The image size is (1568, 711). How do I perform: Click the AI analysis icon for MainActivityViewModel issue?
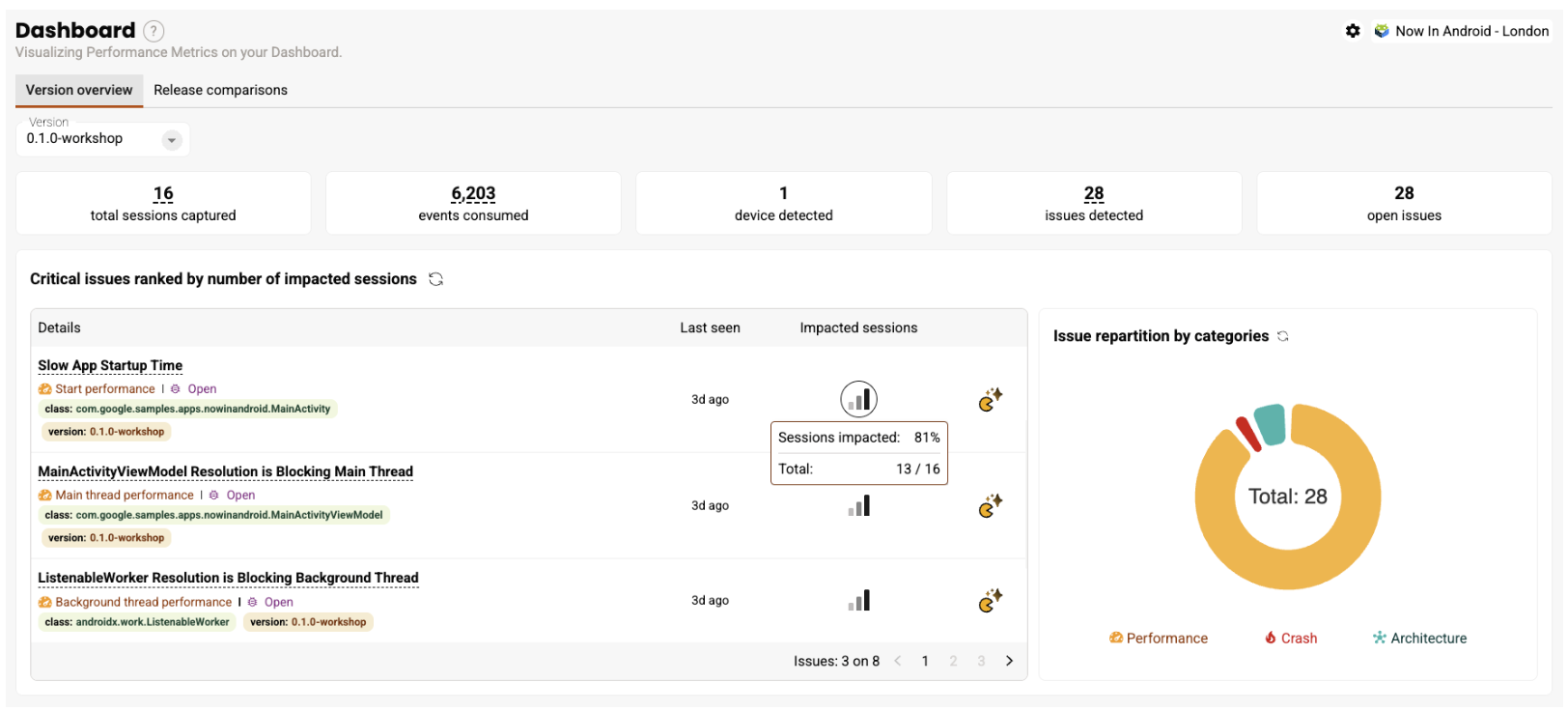[x=990, y=506]
